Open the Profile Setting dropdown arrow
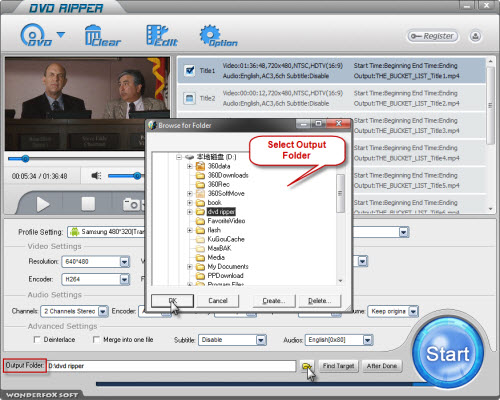Screen dimensions: 500x400 404,232
